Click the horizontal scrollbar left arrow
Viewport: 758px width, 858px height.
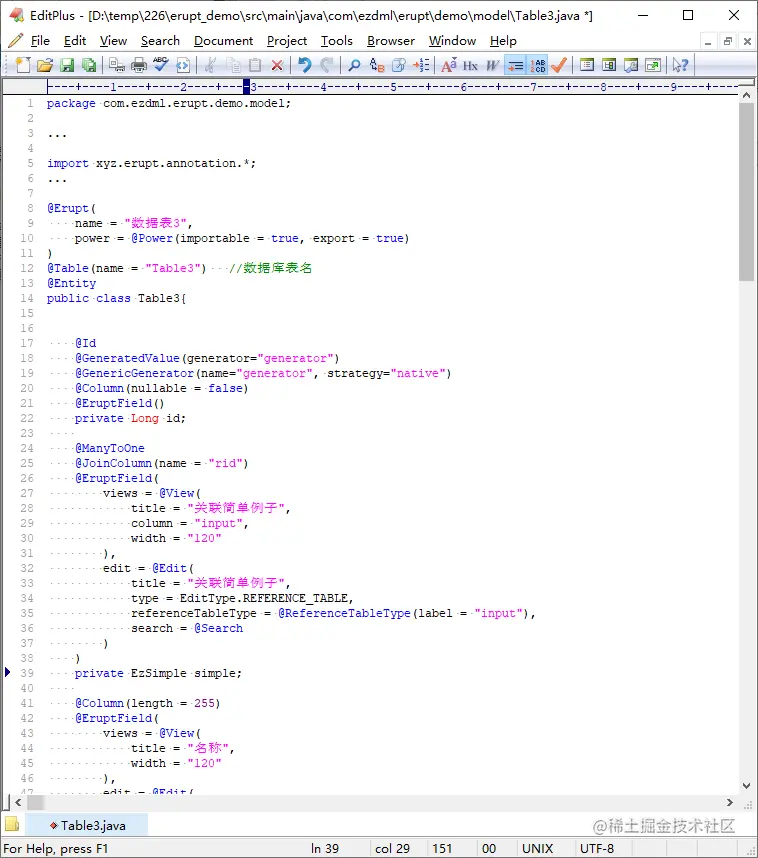(x=18, y=802)
